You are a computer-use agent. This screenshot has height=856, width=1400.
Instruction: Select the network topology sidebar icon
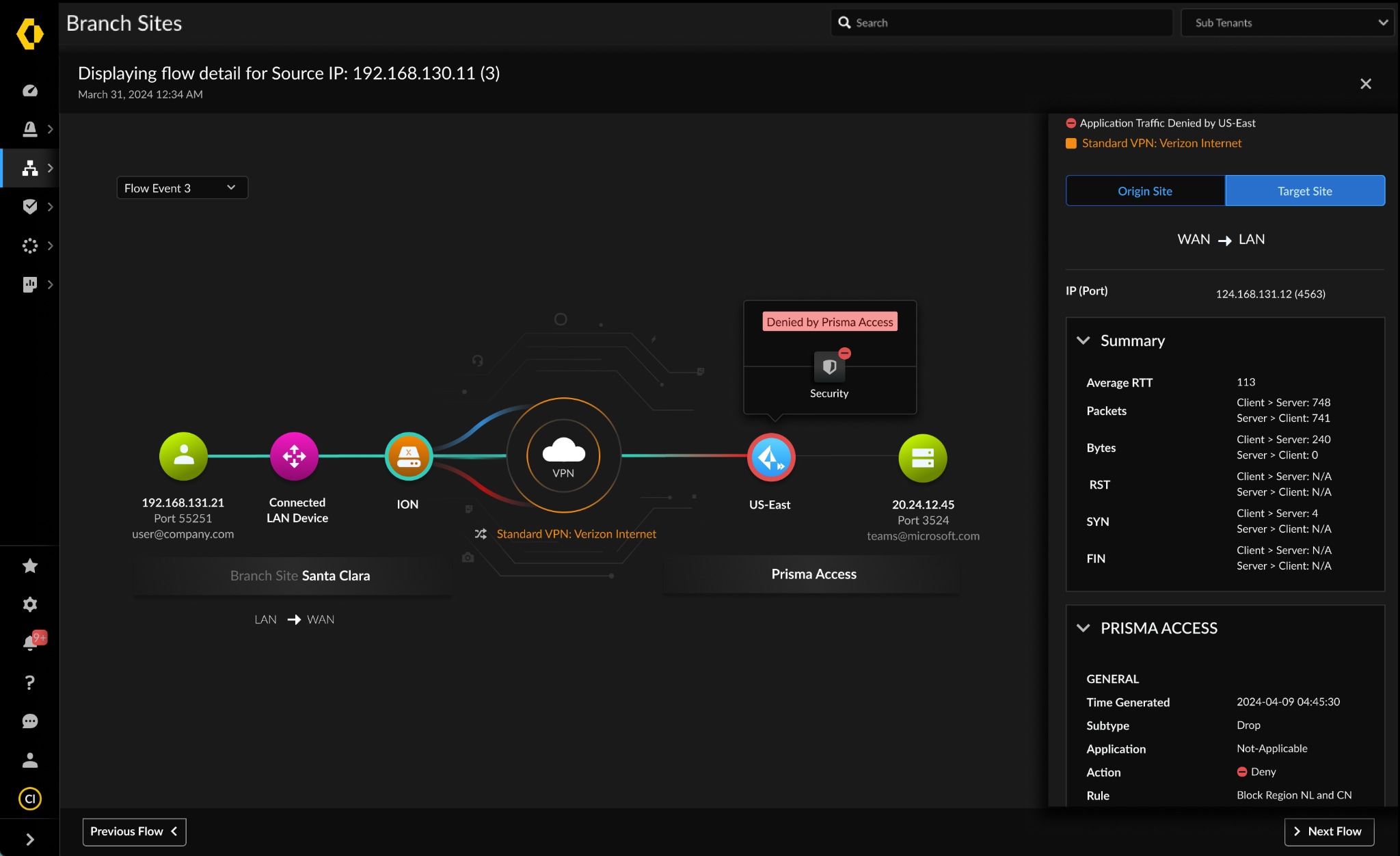(29, 168)
